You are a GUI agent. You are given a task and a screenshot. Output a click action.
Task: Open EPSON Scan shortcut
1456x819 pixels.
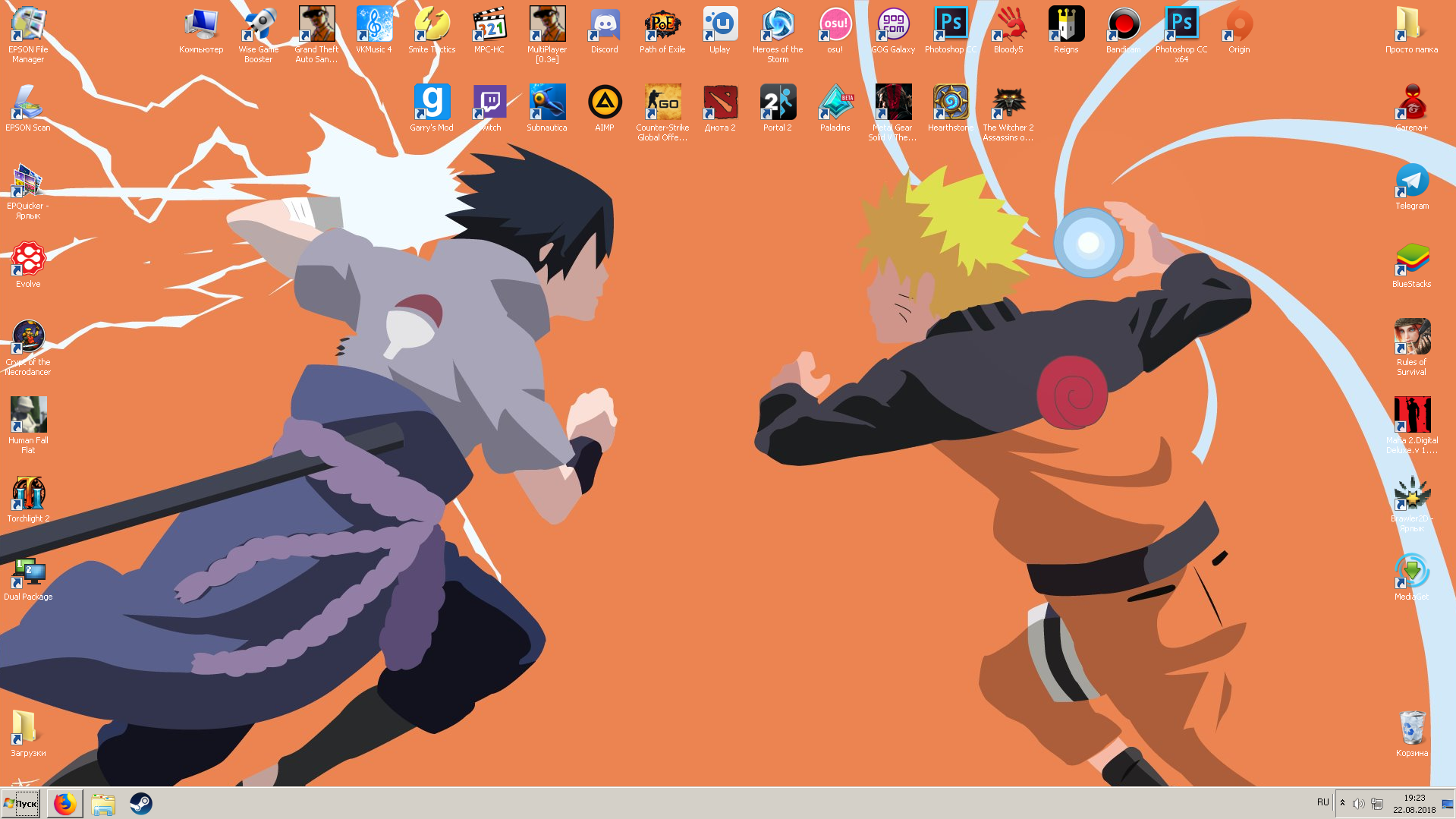[x=28, y=109]
